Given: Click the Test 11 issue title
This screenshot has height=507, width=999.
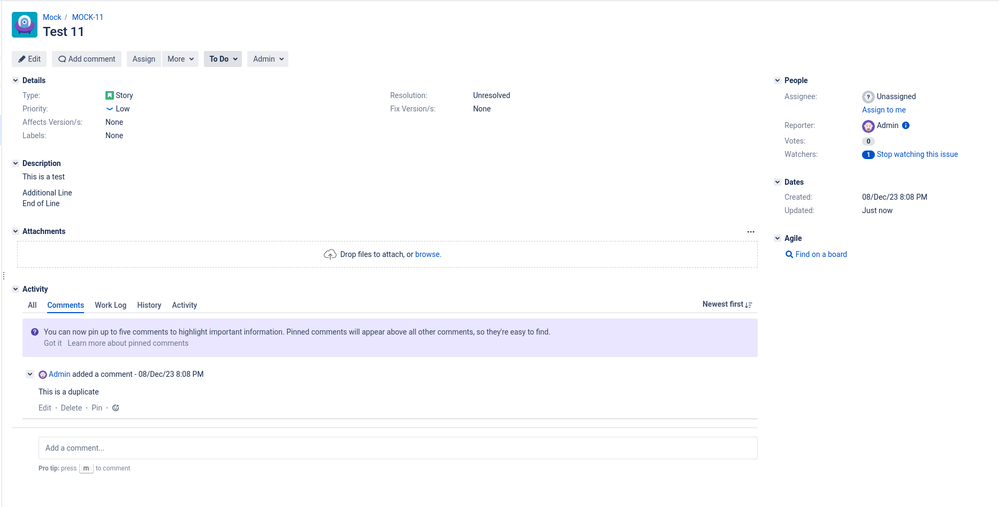Looking at the screenshot, I should pos(63,31).
